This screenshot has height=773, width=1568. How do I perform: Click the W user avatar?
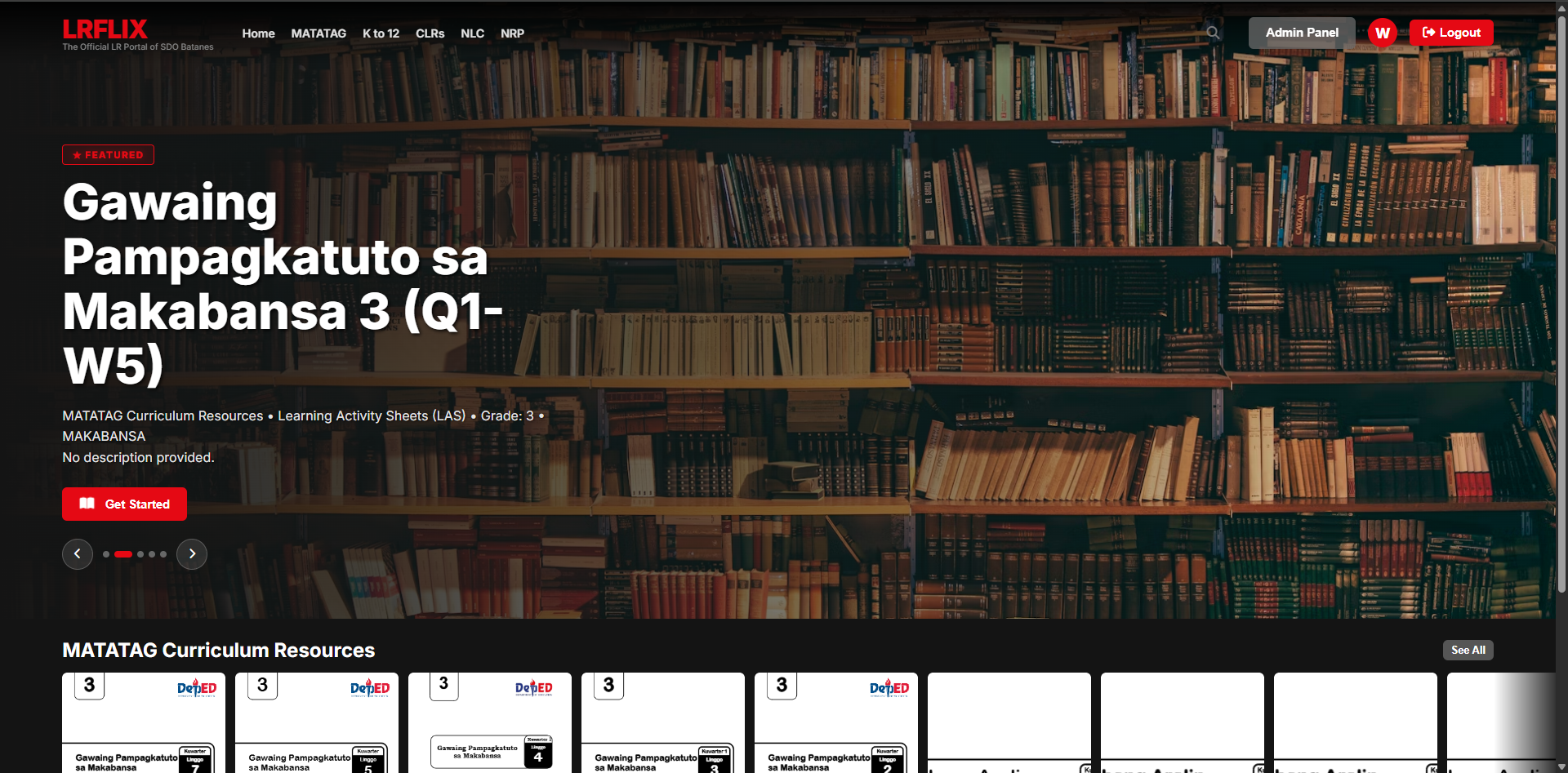(x=1383, y=33)
